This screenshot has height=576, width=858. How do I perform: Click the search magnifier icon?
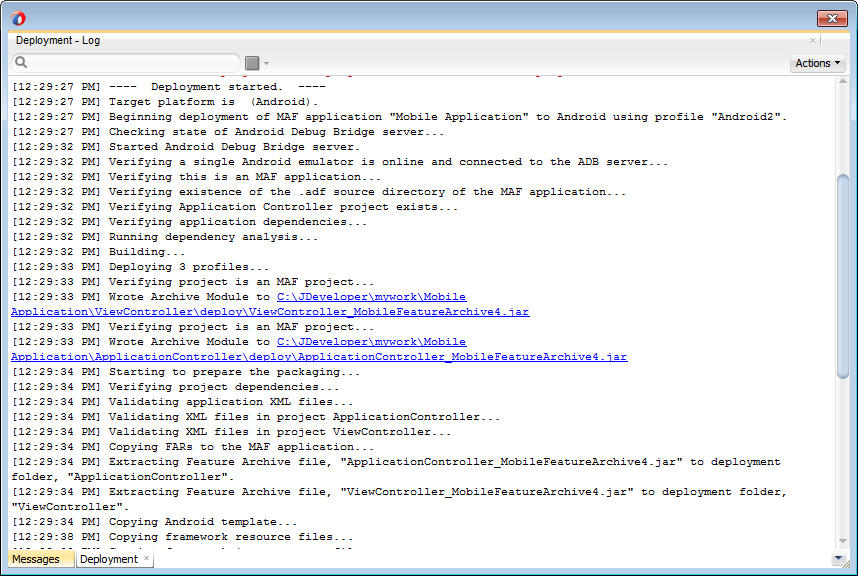tap(21, 62)
